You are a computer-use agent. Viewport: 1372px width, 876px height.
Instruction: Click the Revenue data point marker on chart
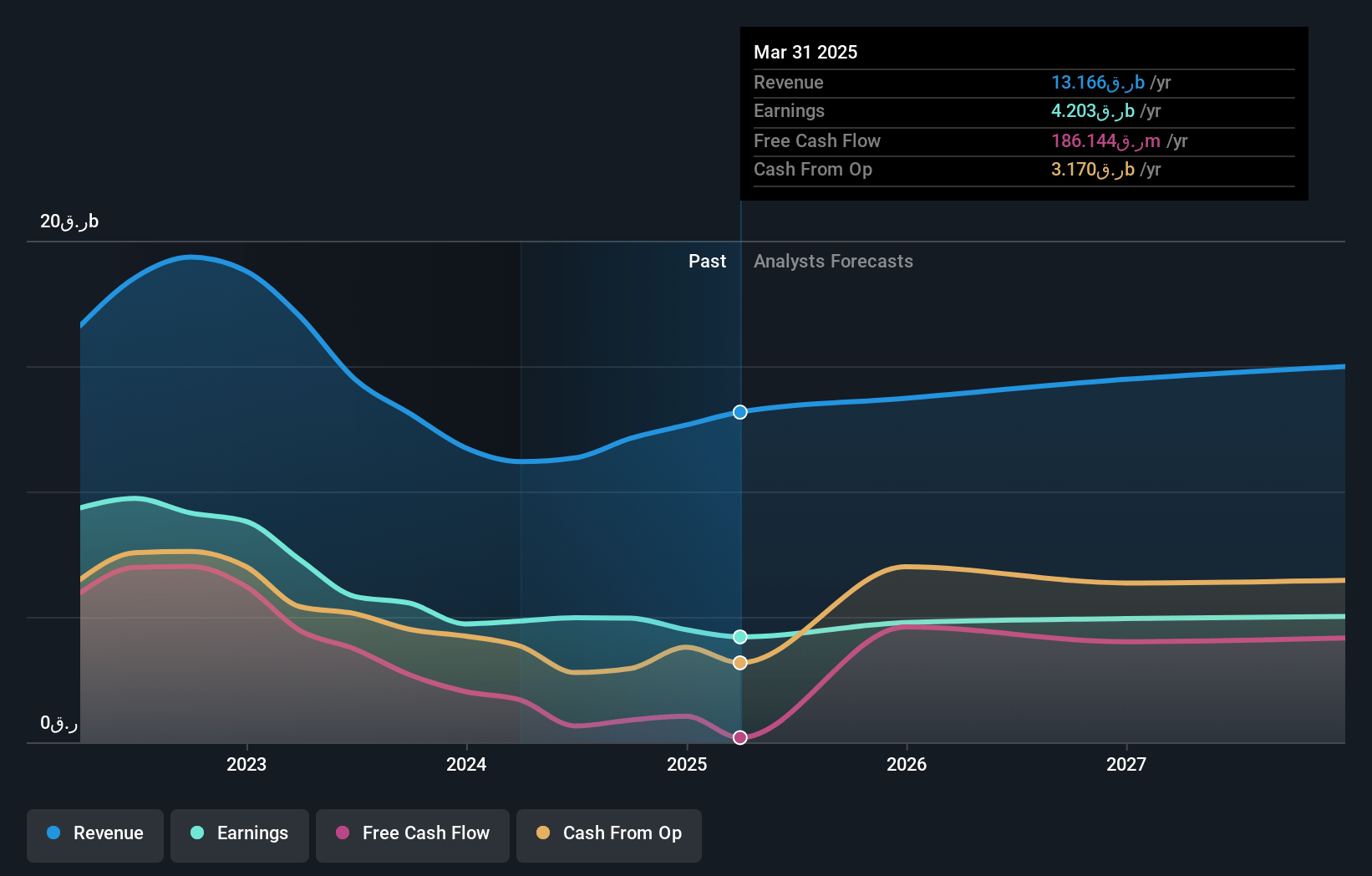(740, 412)
